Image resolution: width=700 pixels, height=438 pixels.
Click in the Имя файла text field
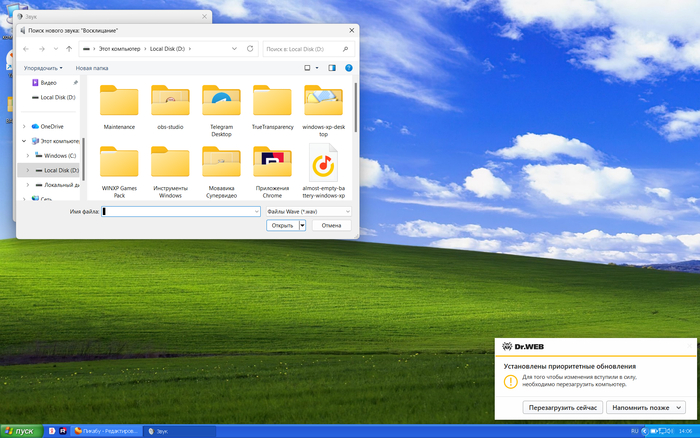pos(180,211)
